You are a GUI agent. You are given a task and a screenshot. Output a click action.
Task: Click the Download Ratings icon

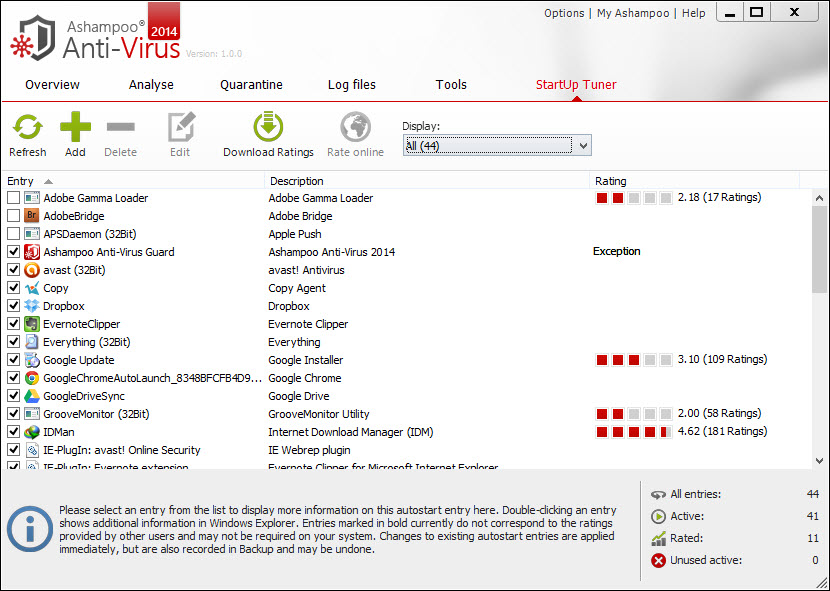coord(268,127)
